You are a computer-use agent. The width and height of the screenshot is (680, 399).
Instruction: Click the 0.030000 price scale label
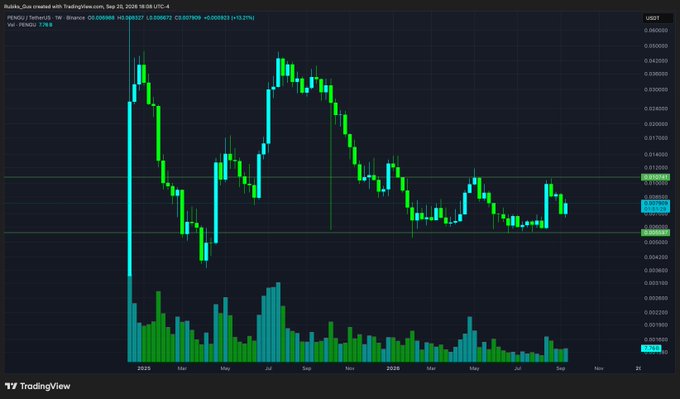(x=655, y=90)
